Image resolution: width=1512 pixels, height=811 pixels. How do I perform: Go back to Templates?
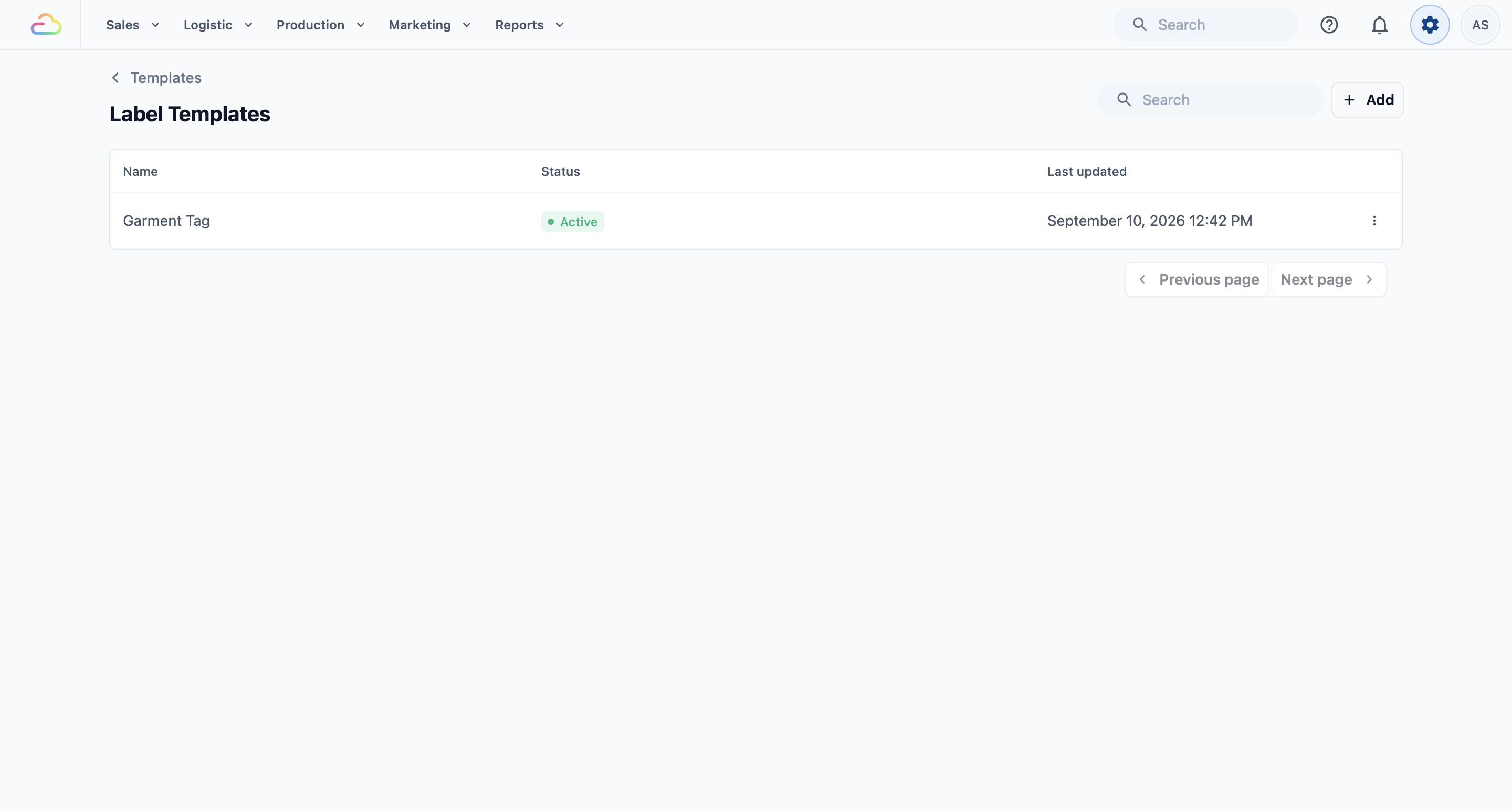(156, 78)
